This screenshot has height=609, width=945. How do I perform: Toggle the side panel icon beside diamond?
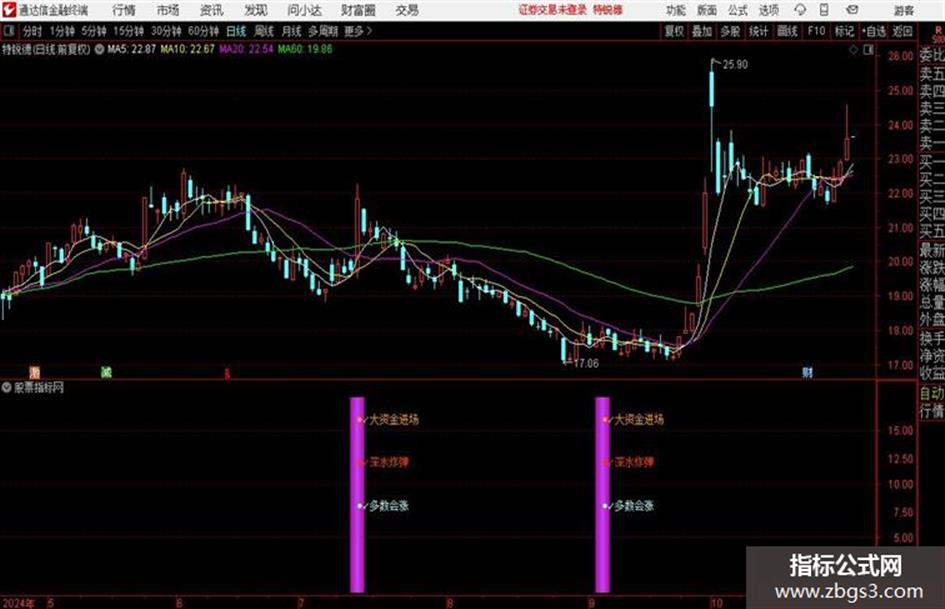(868, 50)
